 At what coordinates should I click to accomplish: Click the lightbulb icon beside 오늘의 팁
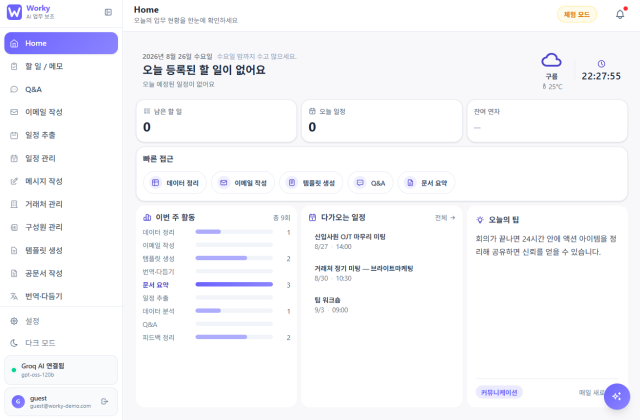(480, 220)
